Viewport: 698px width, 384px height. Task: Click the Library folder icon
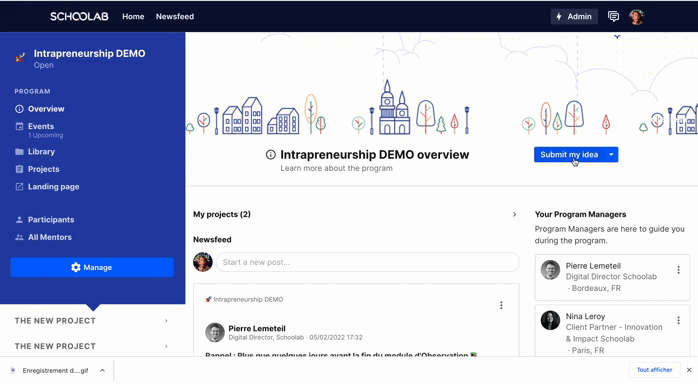point(19,151)
